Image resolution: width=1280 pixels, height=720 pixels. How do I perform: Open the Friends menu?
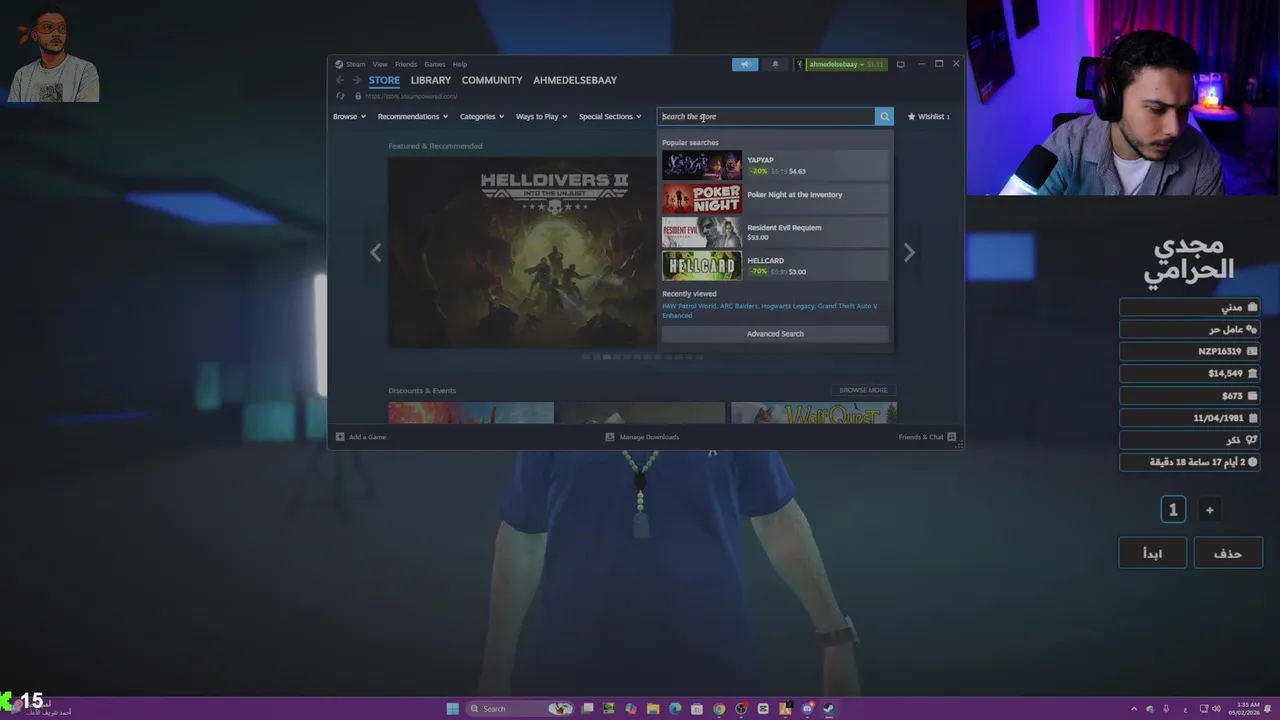click(x=406, y=64)
